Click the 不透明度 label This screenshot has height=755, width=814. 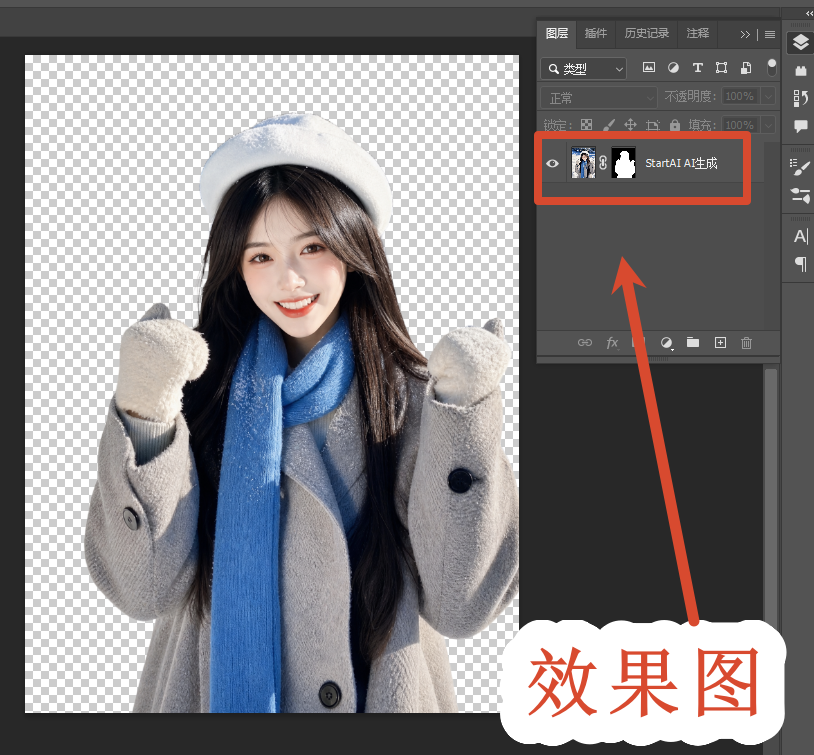click(x=690, y=97)
